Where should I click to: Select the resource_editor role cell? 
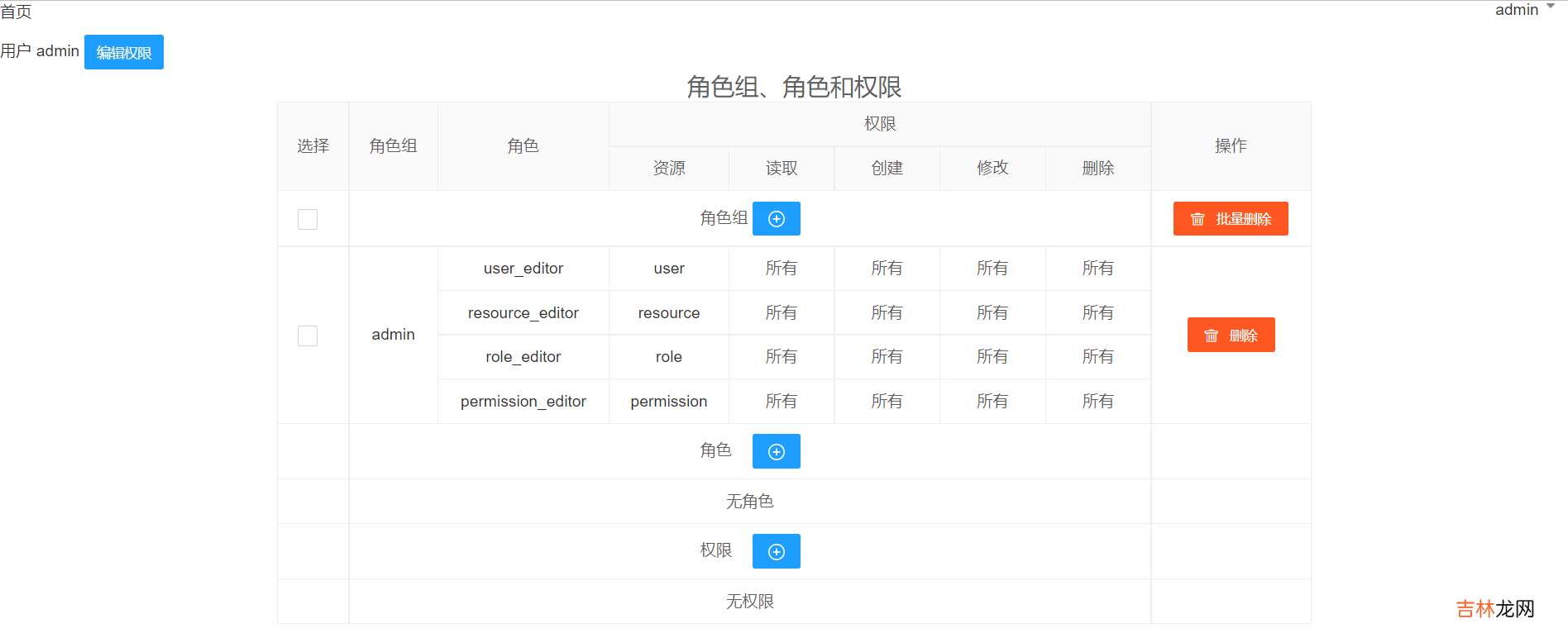[x=523, y=313]
